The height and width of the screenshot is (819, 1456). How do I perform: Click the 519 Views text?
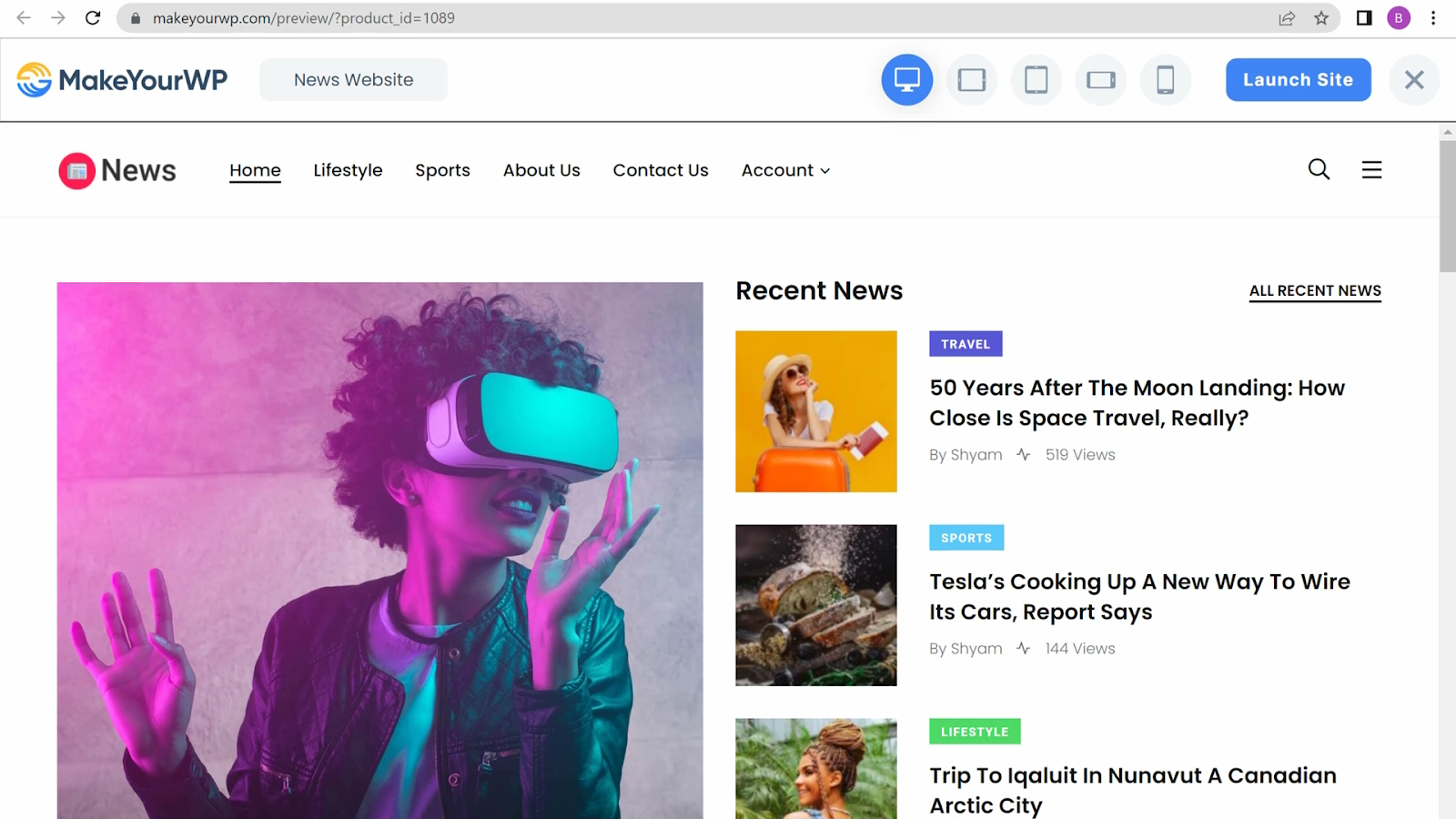coord(1080,455)
